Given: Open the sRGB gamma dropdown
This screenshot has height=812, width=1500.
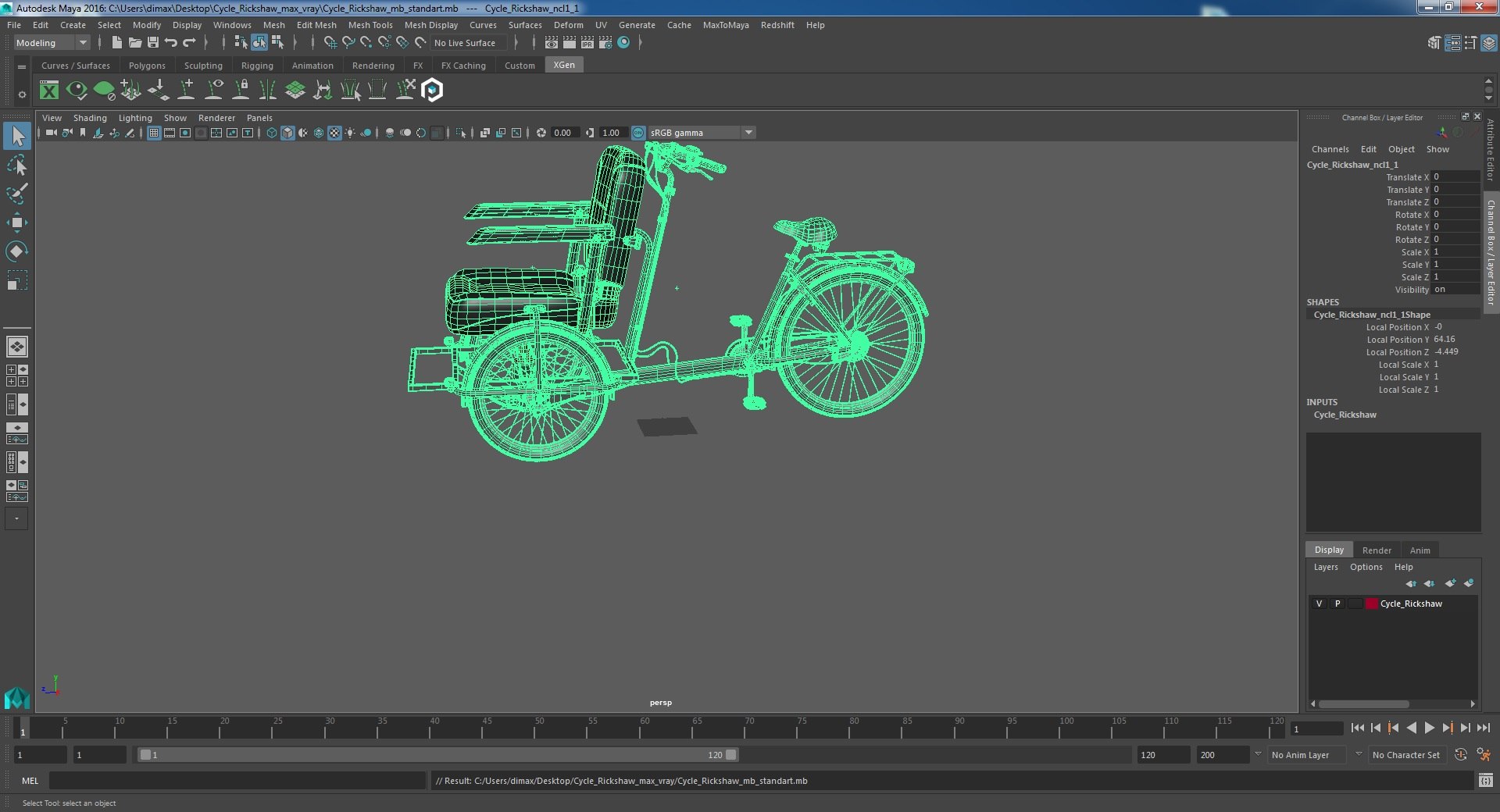Looking at the screenshot, I should (701, 133).
